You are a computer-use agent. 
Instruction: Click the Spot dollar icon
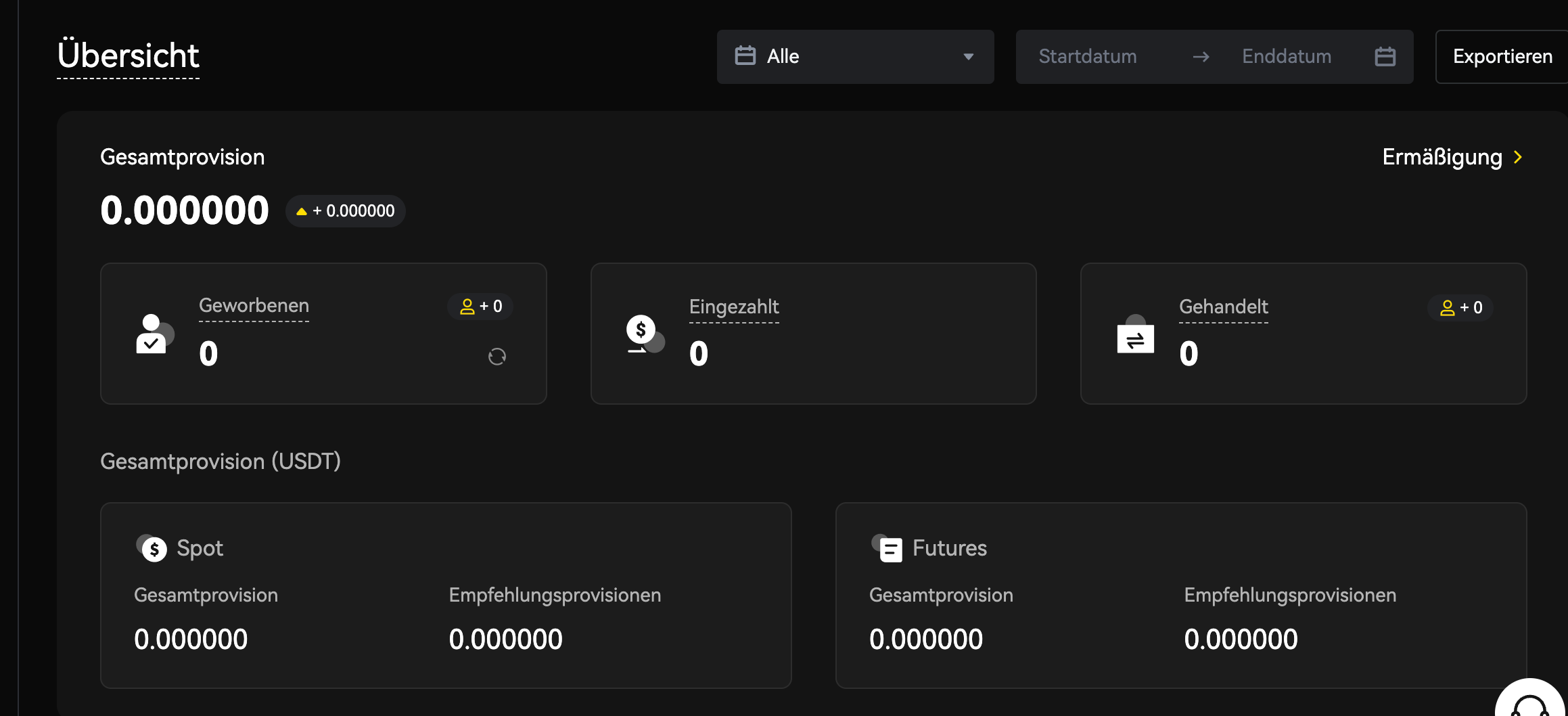pos(152,548)
